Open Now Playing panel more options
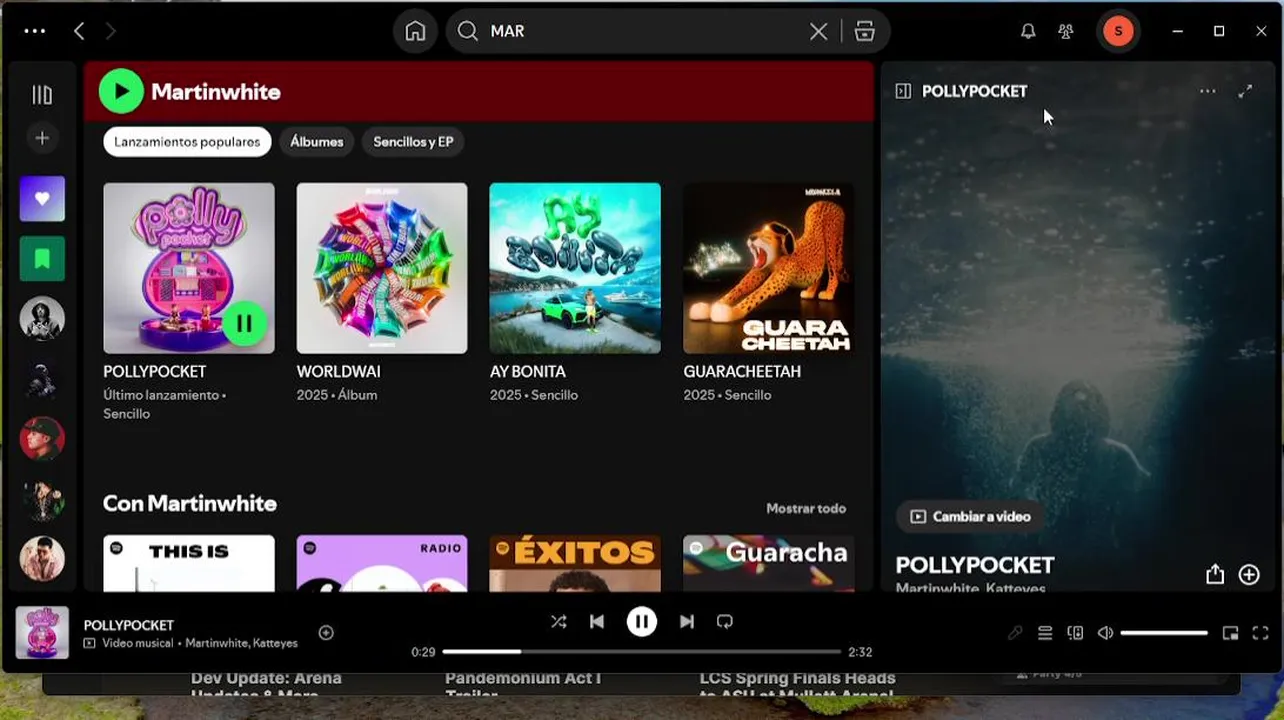Viewport: 1284px width, 720px height. [1208, 91]
